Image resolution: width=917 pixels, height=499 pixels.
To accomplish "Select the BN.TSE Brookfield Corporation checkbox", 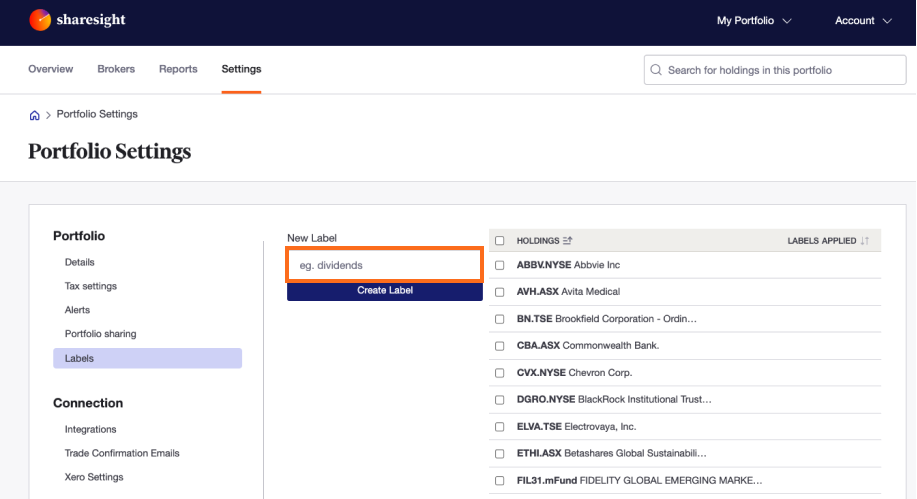I will tap(499, 319).
